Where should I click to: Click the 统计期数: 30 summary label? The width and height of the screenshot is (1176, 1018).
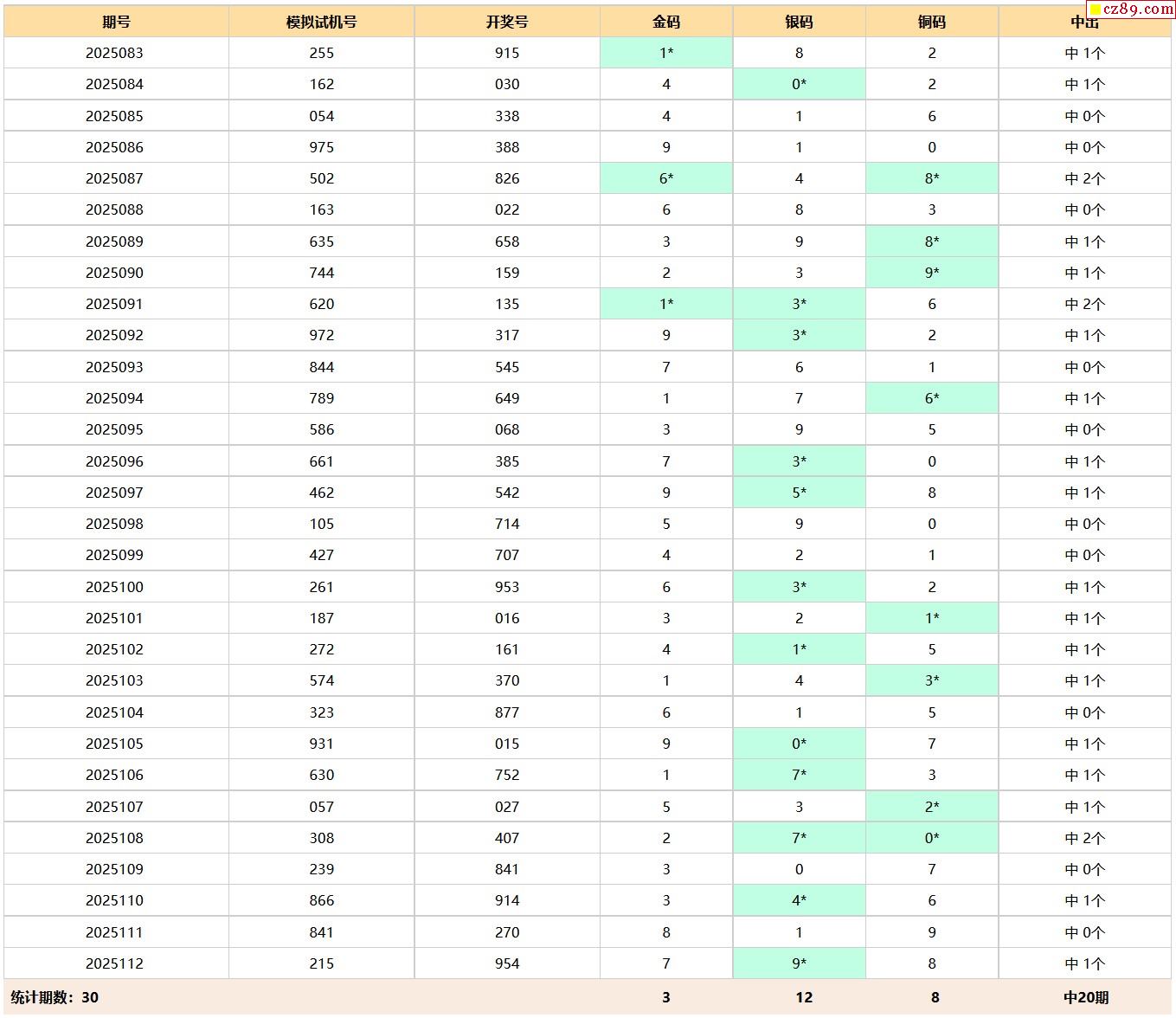(x=55, y=997)
